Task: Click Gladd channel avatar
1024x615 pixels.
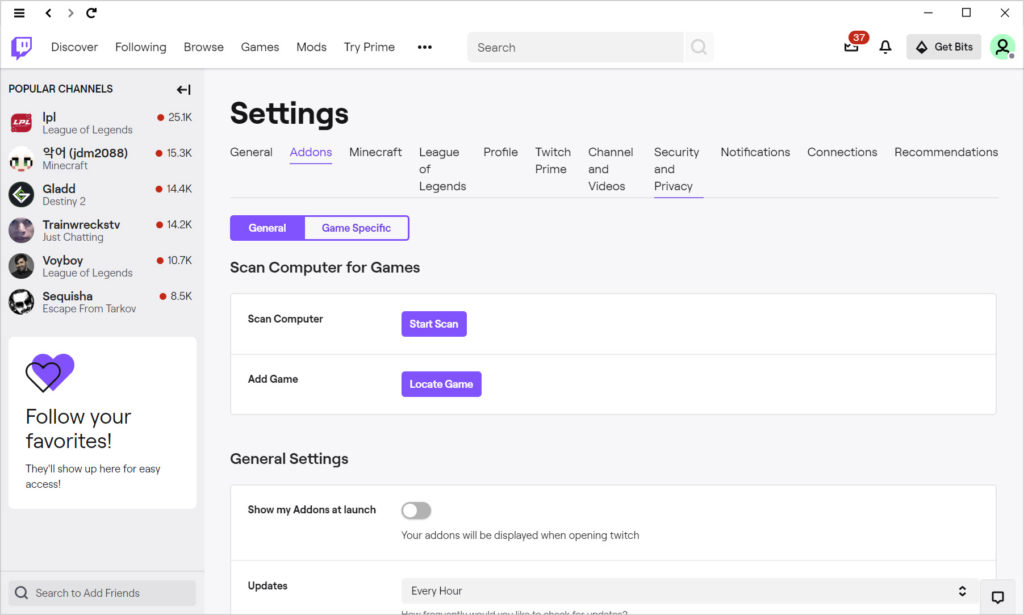Action: (22, 195)
